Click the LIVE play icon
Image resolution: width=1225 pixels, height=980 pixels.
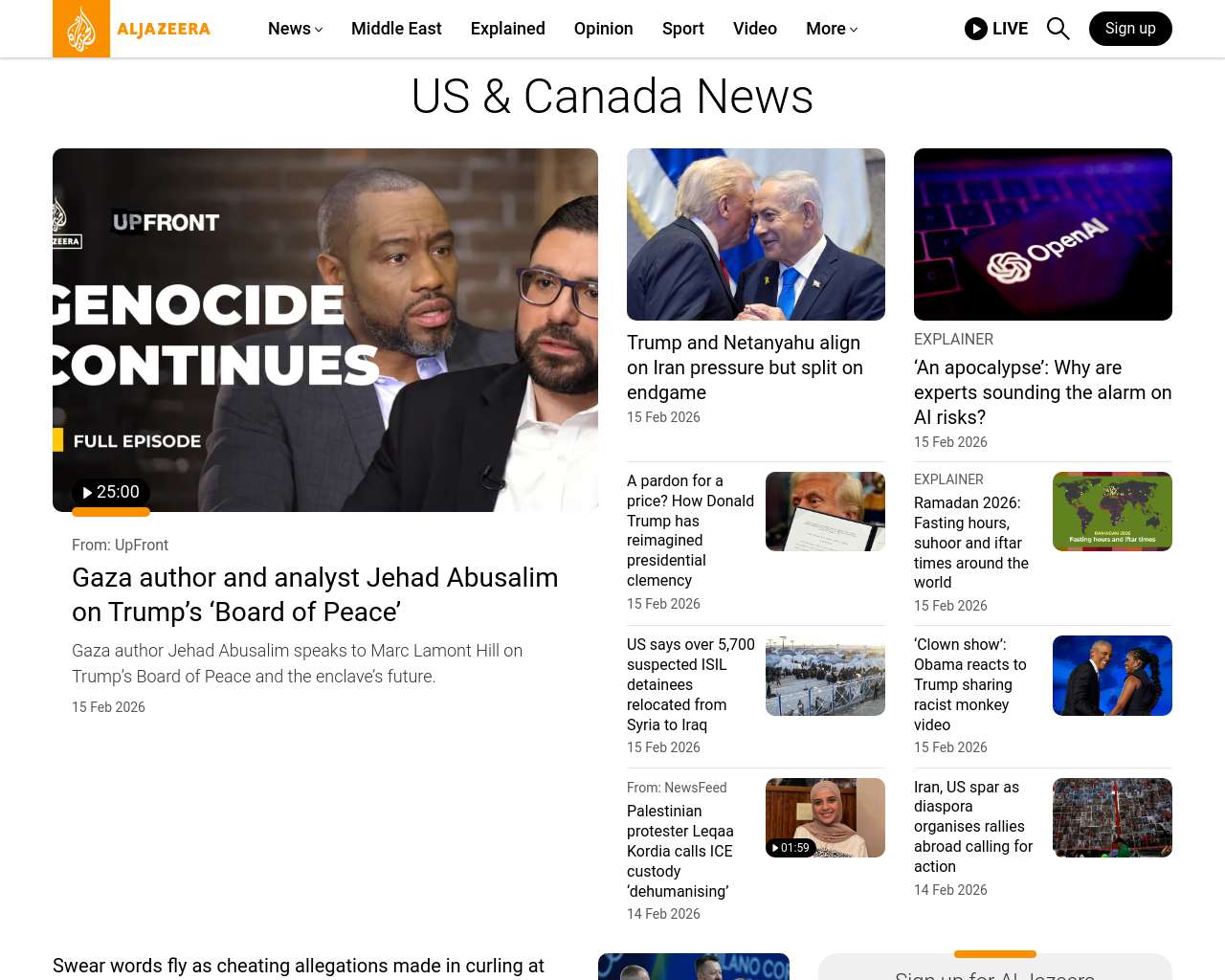pos(975,29)
